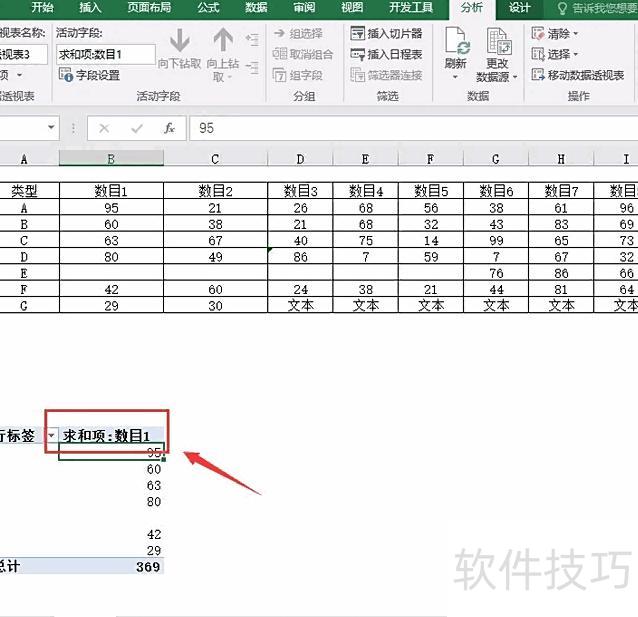Open the 插入 ribbon tab

(x=90, y=7)
